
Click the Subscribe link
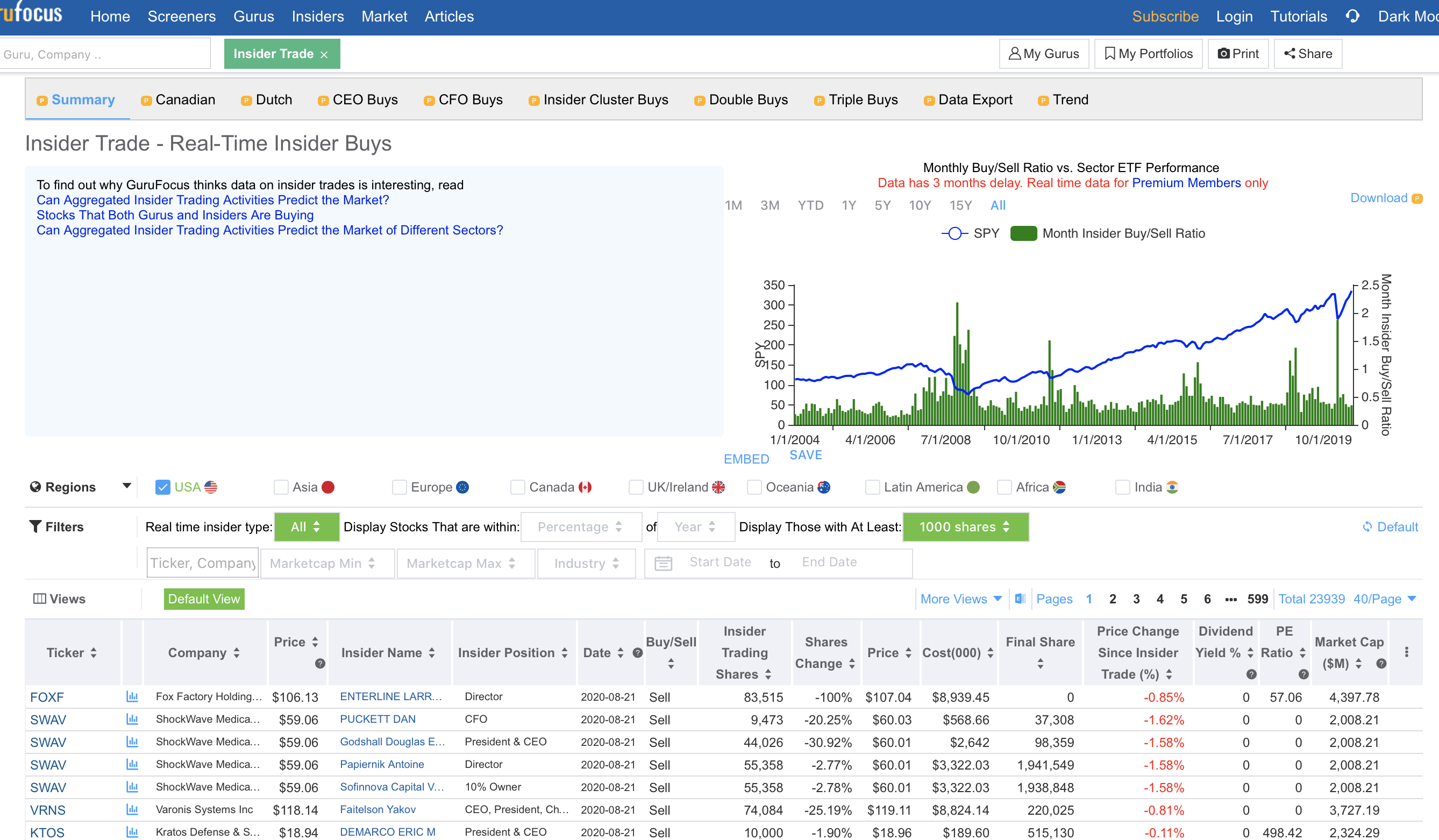click(1165, 17)
